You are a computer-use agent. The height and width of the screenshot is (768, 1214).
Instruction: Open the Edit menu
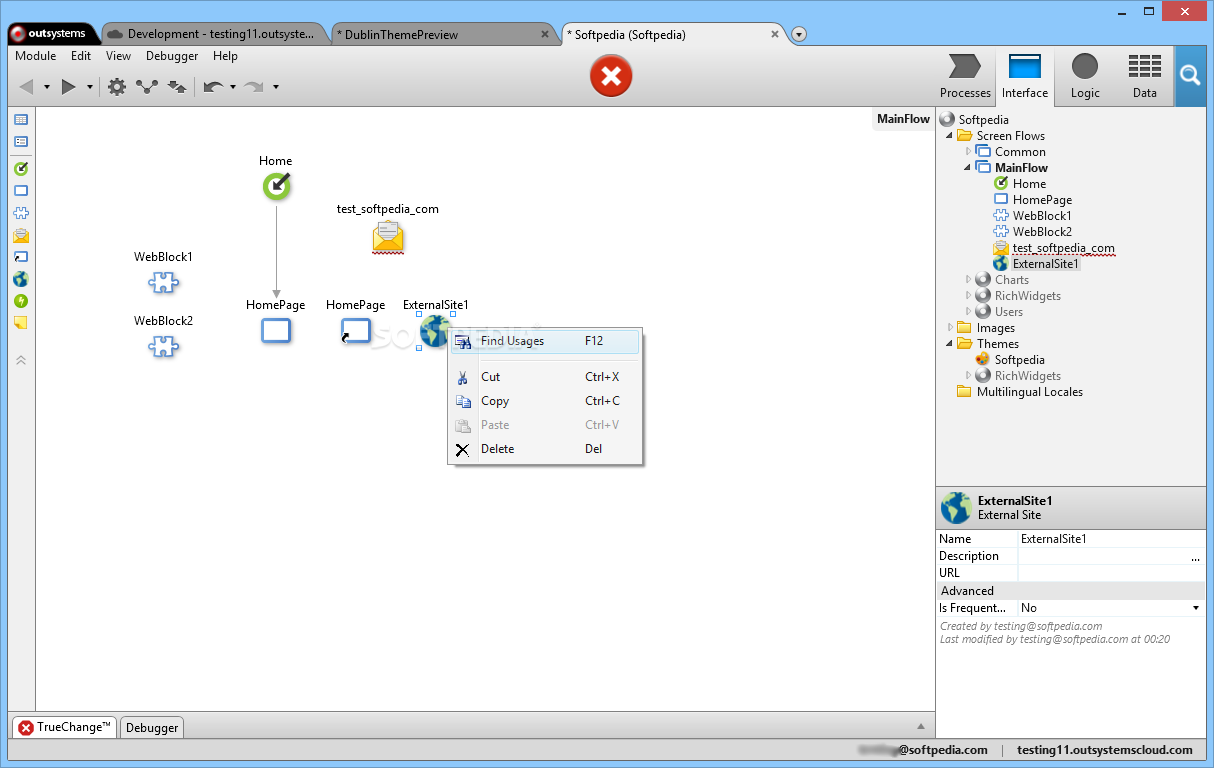click(81, 56)
